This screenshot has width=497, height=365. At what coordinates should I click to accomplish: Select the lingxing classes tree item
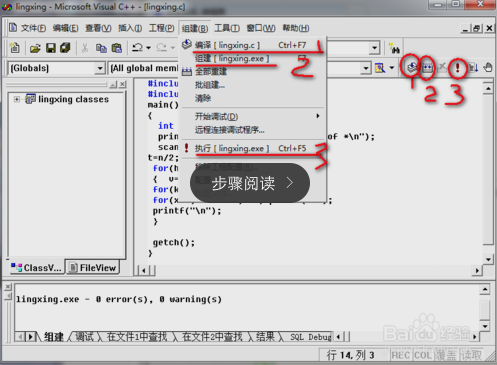[73, 99]
